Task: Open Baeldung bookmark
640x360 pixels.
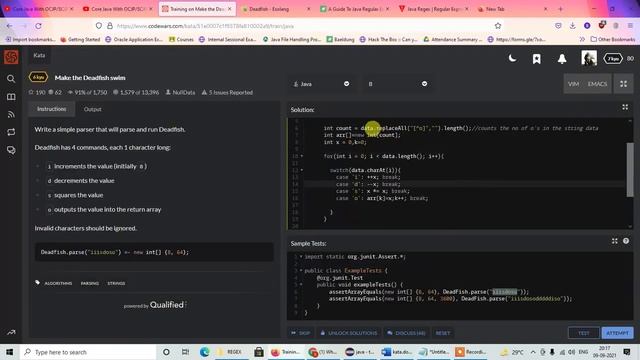Action: point(340,40)
